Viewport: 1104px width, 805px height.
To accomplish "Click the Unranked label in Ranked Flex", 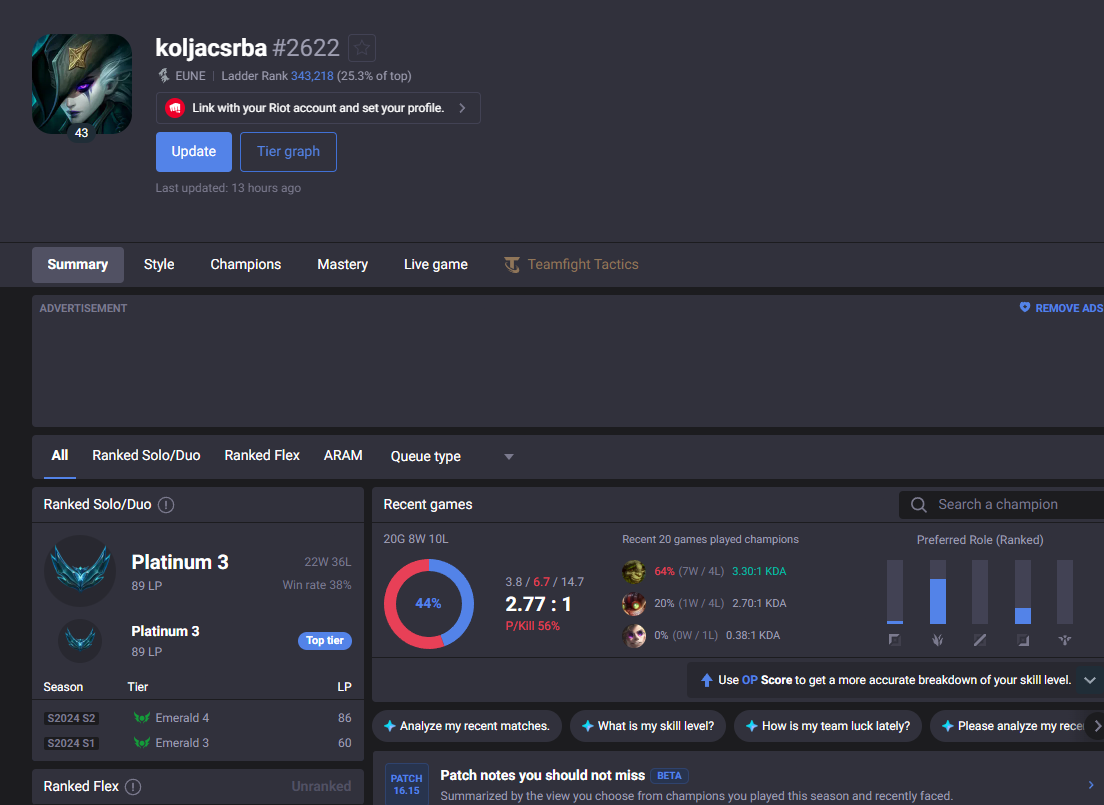I will click(x=321, y=786).
